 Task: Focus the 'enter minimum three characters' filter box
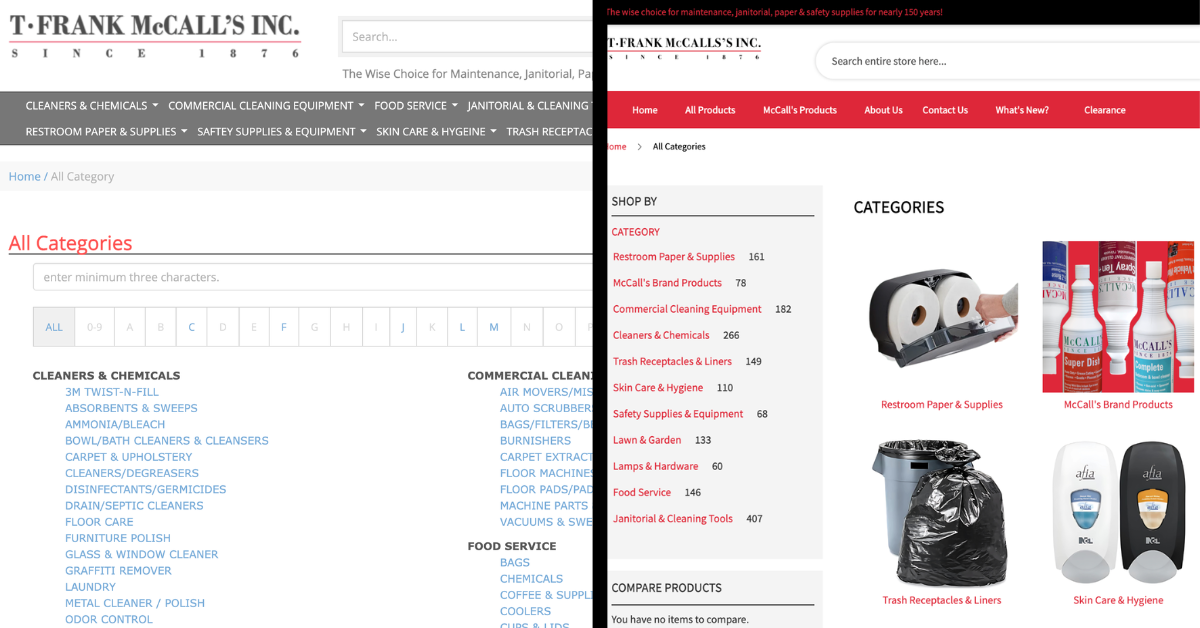click(x=313, y=277)
